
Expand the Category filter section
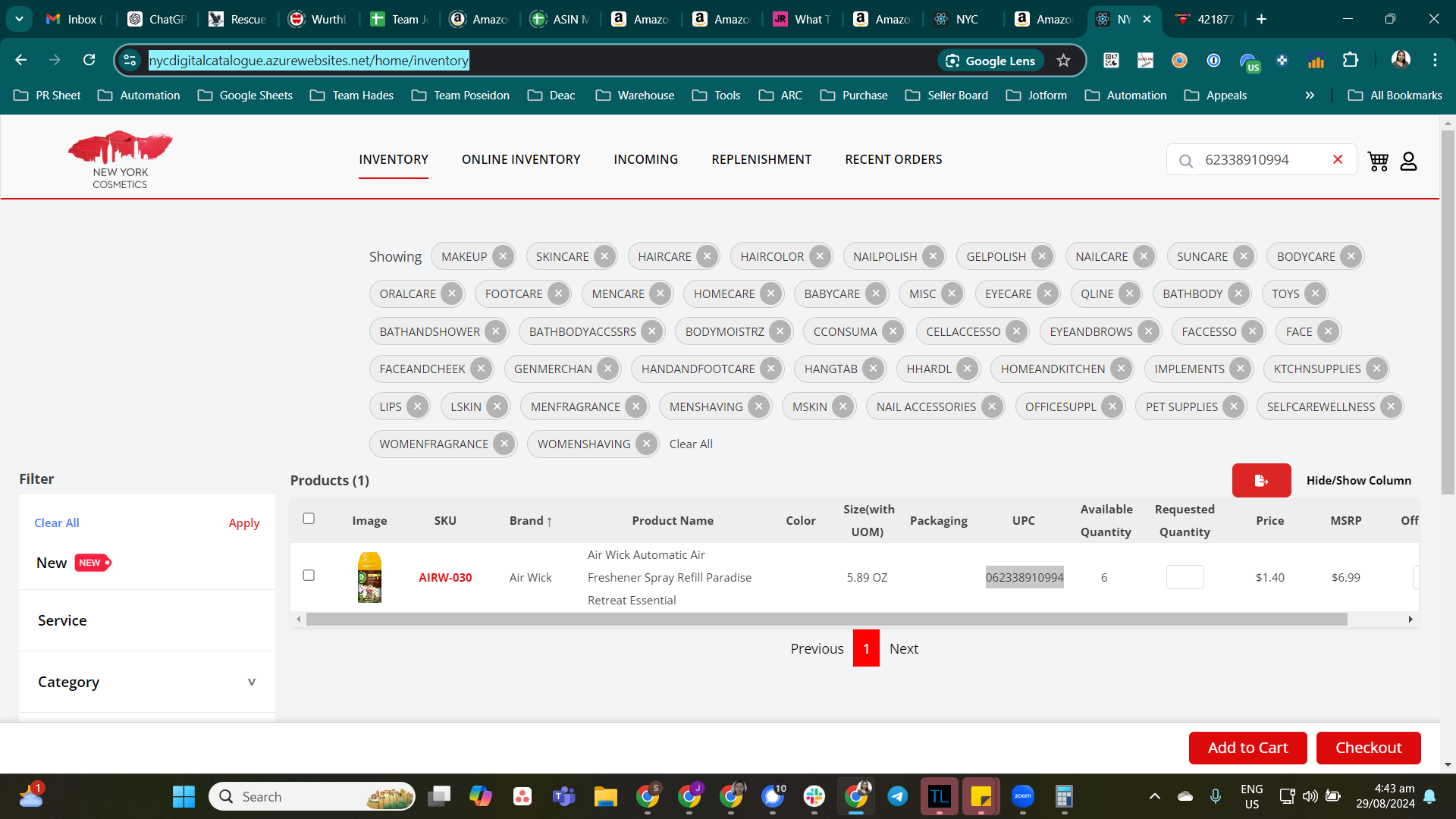147,682
